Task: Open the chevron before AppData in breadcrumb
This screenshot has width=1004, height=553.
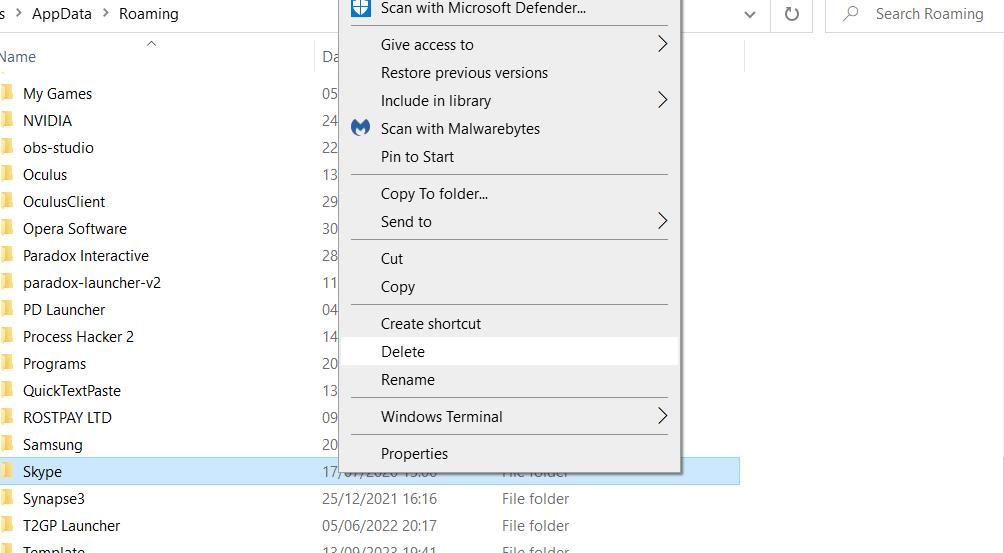Action: click(19, 13)
